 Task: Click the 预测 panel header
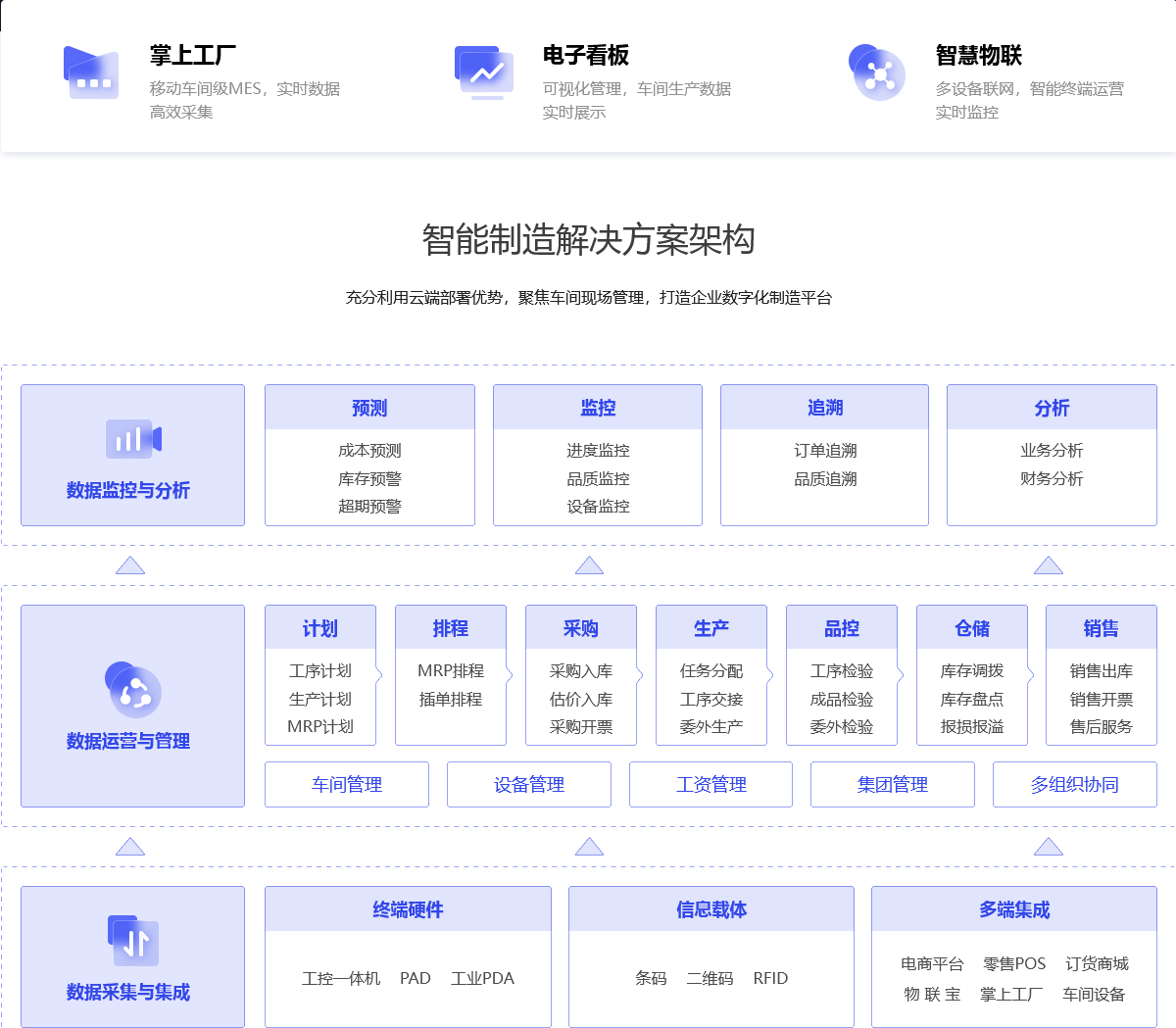369,408
